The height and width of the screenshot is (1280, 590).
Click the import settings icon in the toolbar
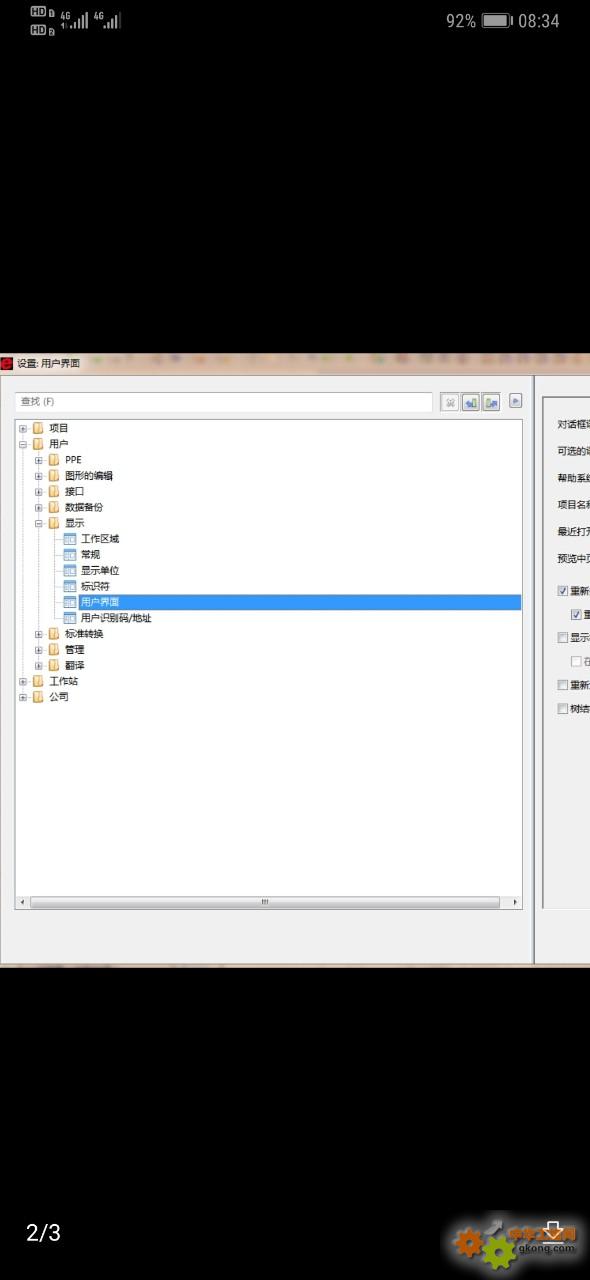point(470,402)
